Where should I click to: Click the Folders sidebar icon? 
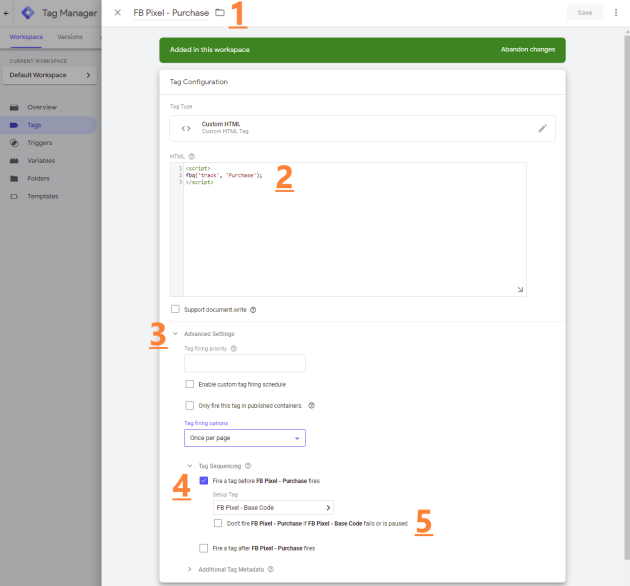[14, 178]
